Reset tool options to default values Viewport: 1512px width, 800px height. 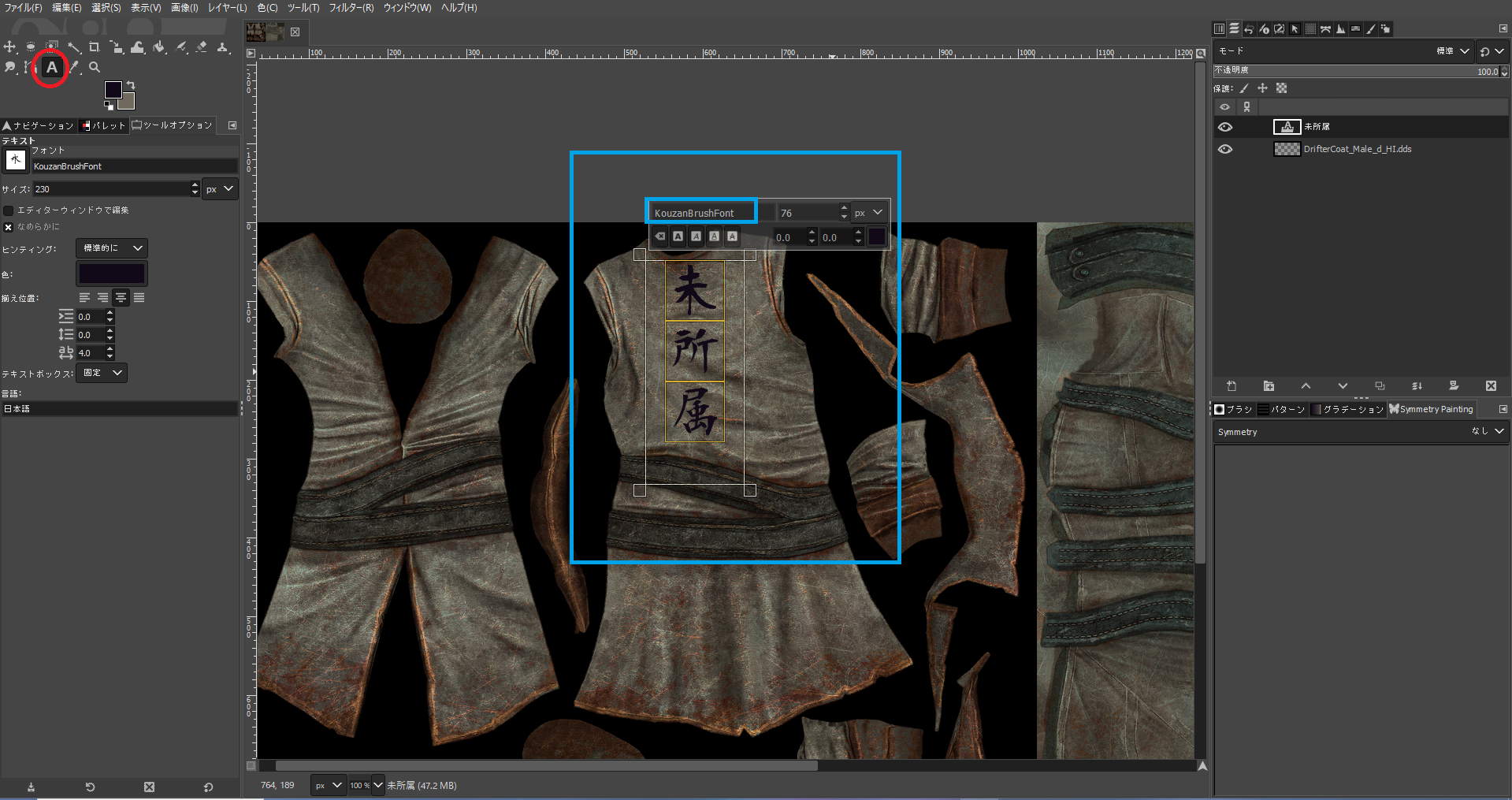tap(208, 787)
